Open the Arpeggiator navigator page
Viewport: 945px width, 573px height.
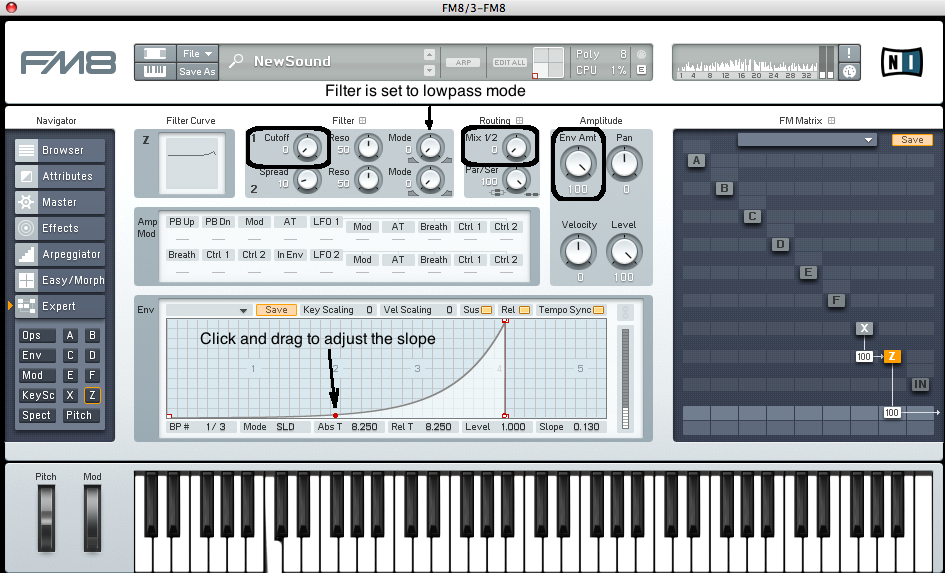(x=60, y=254)
